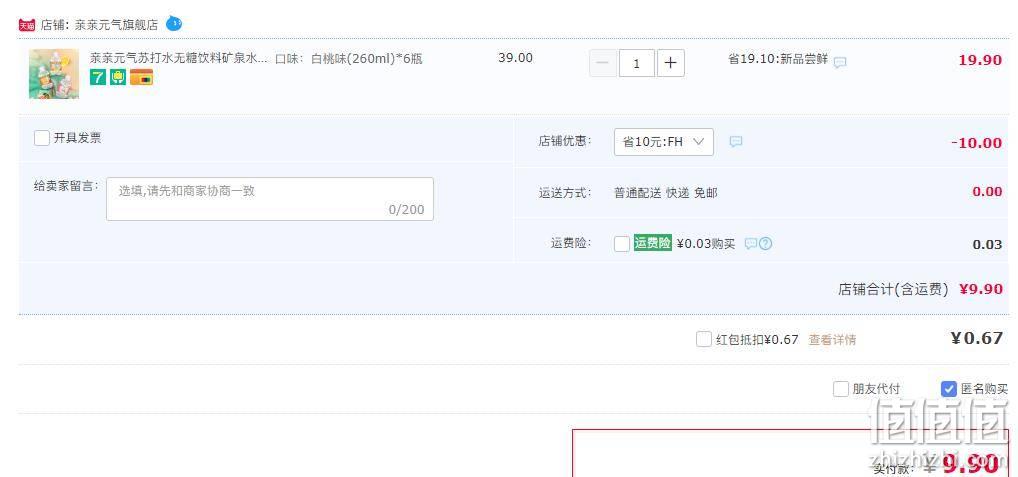This screenshot has width=1018, height=477.
Task: Click the seller message text box
Action: [270, 199]
